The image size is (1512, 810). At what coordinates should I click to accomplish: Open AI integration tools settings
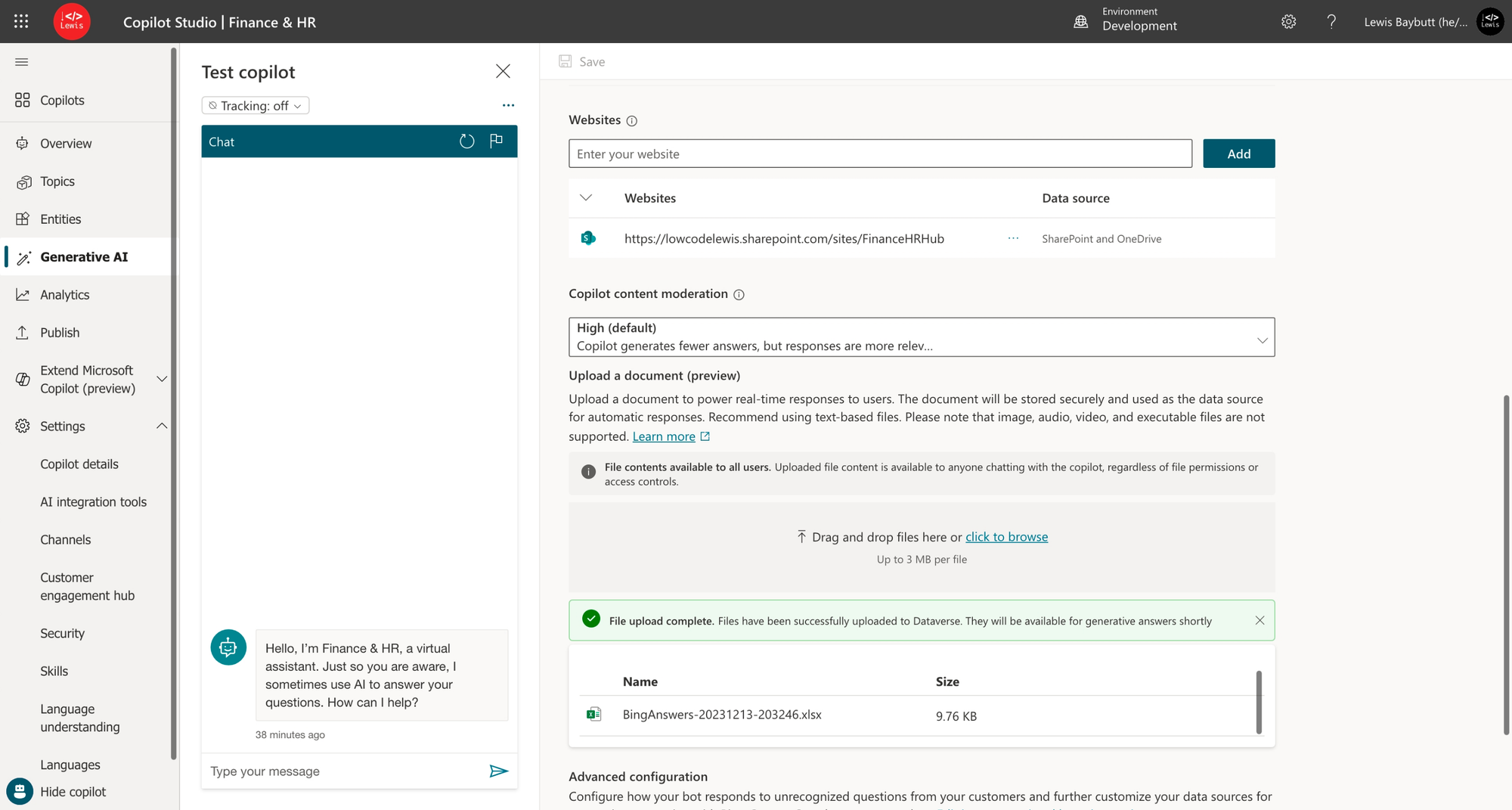click(94, 501)
